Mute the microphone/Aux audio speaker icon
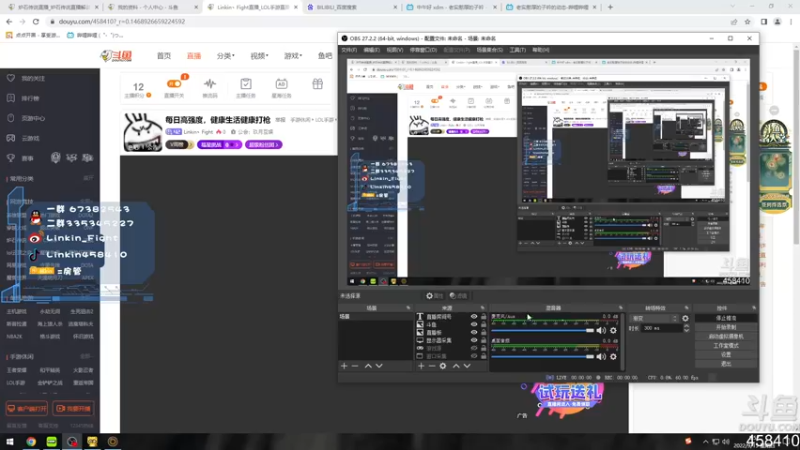The height and width of the screenshot is (450, 800). (x=602, y=331)
